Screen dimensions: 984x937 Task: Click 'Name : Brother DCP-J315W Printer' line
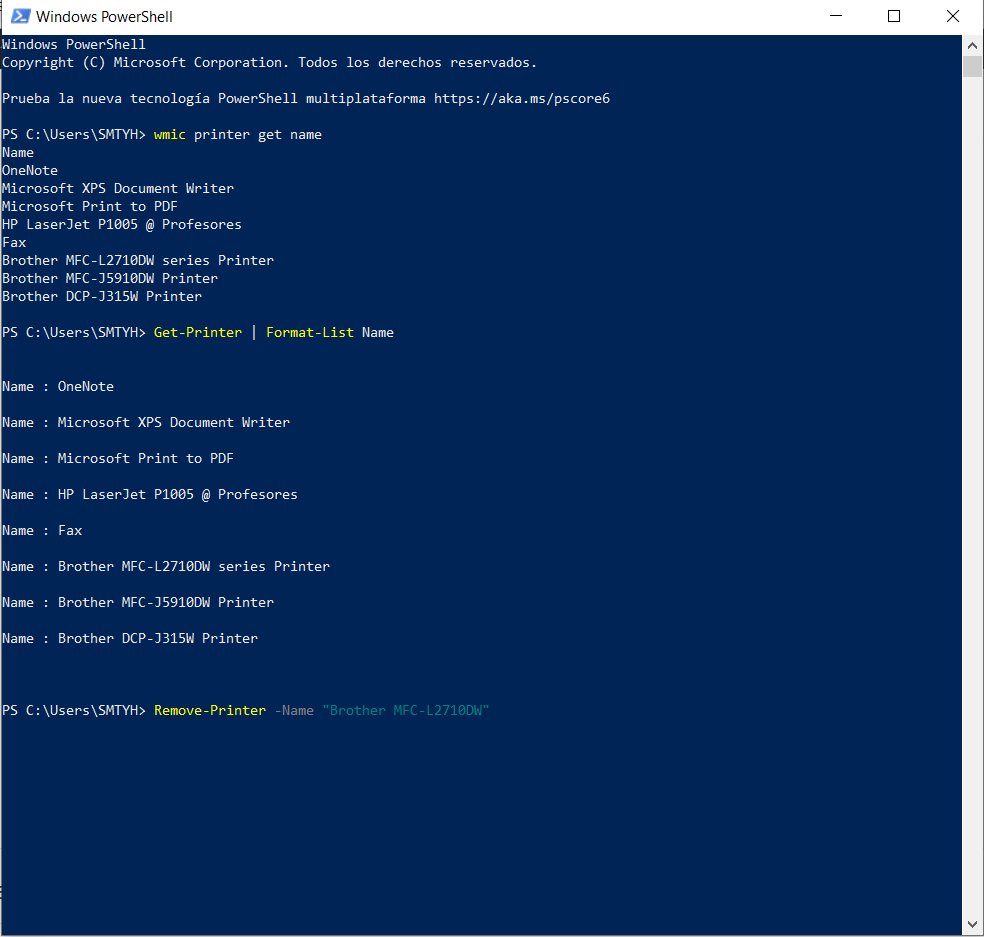coord(130,638)
